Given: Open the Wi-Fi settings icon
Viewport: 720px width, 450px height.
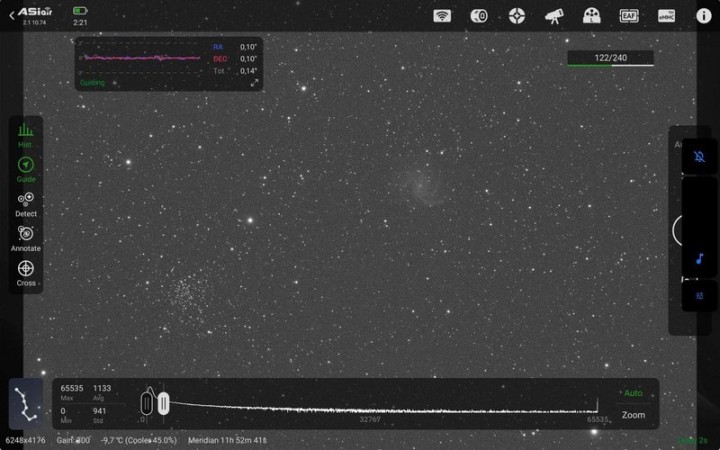Looking at the screenshot, I should 442,15.
